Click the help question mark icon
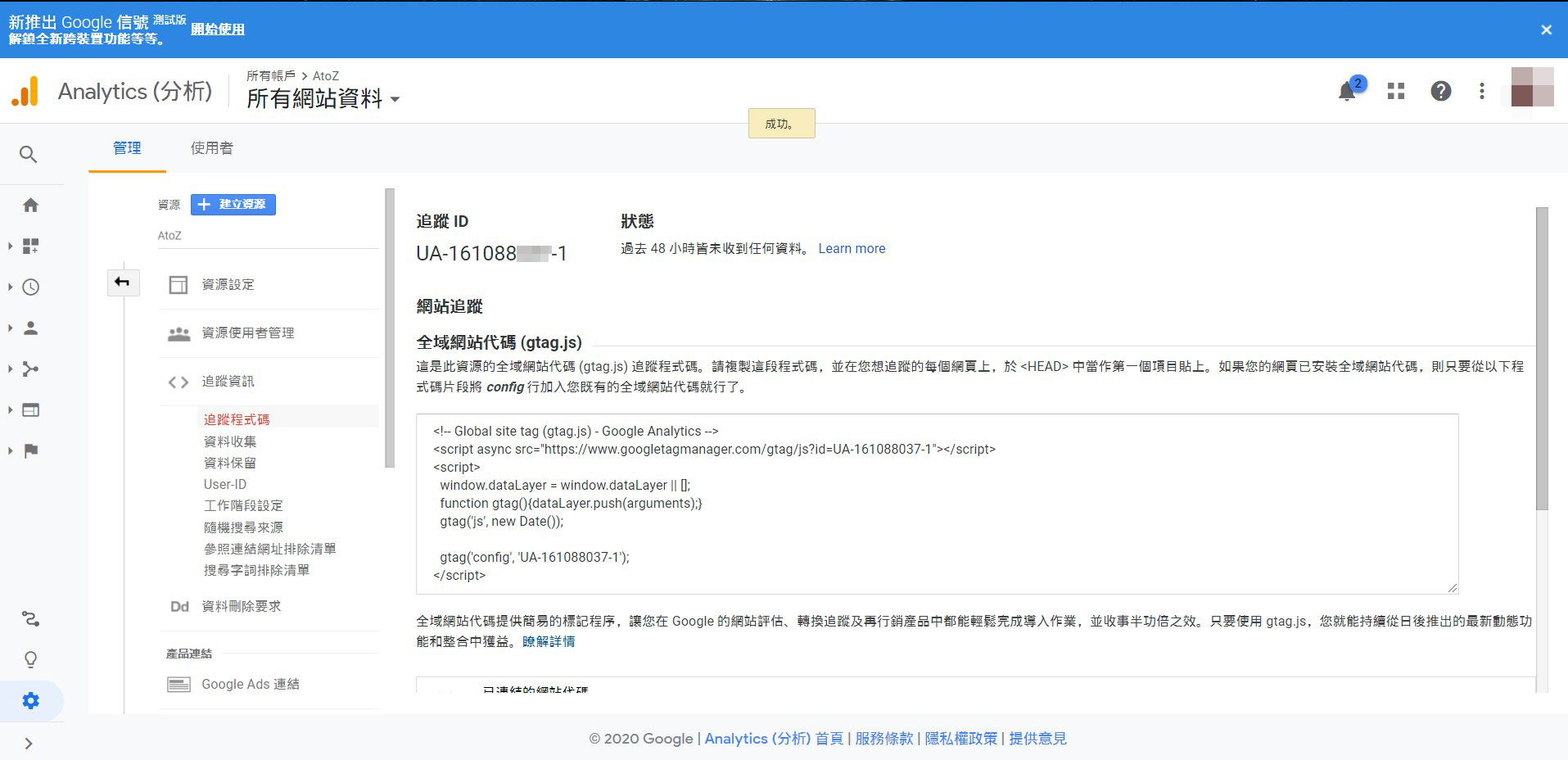The image size is (1568, 760). click(x=1440, y=91)
